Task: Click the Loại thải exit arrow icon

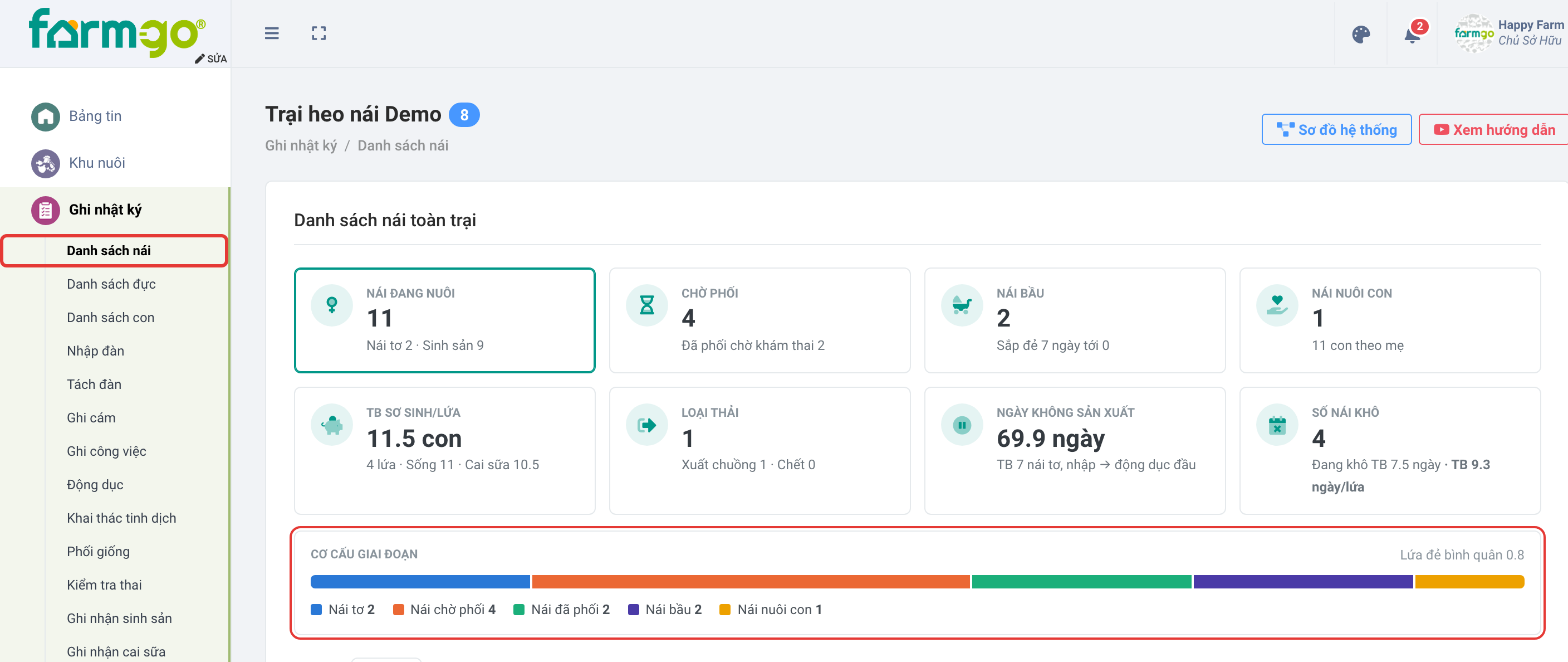Action: point(647,425)
